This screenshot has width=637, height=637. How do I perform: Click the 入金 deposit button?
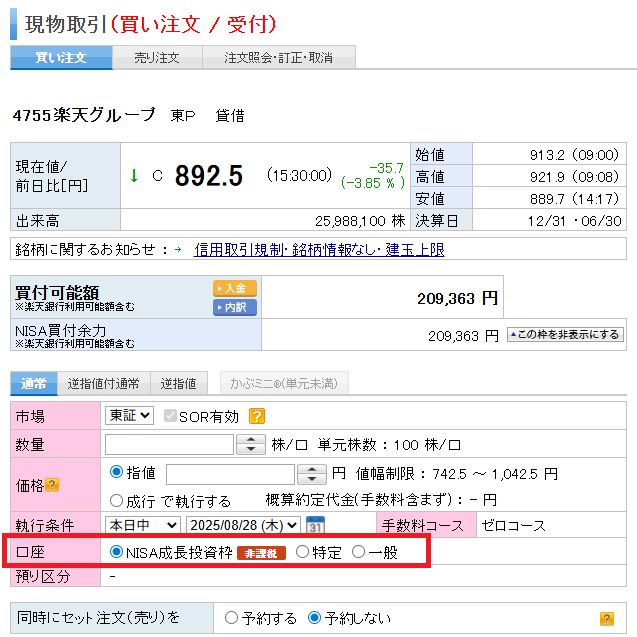235,288
